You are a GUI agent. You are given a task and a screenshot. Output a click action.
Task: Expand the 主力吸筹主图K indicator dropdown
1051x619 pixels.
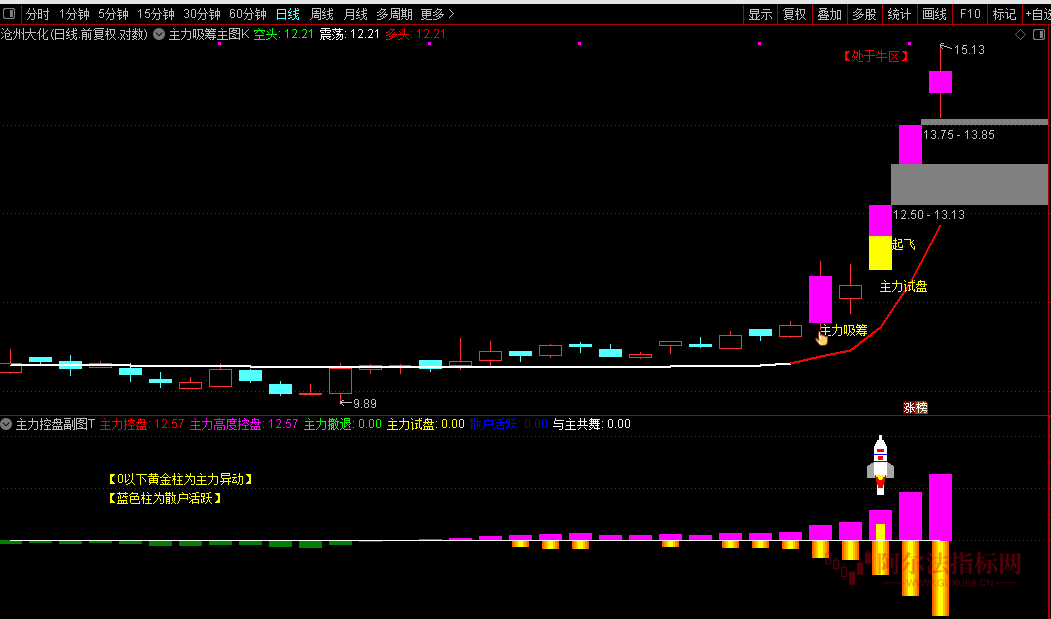click(159, 34)
